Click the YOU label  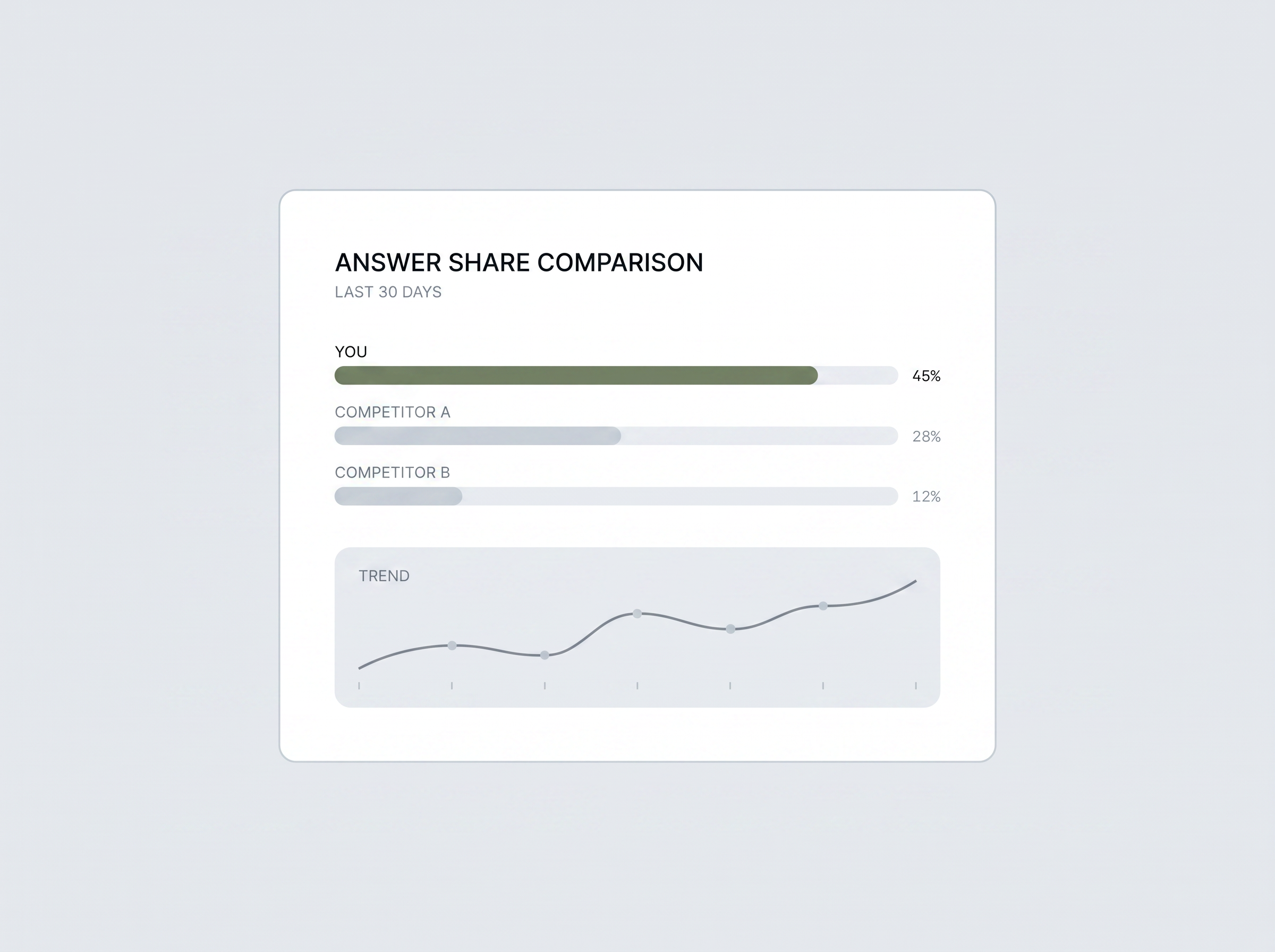pyautogui.click(x=351, y=352)
